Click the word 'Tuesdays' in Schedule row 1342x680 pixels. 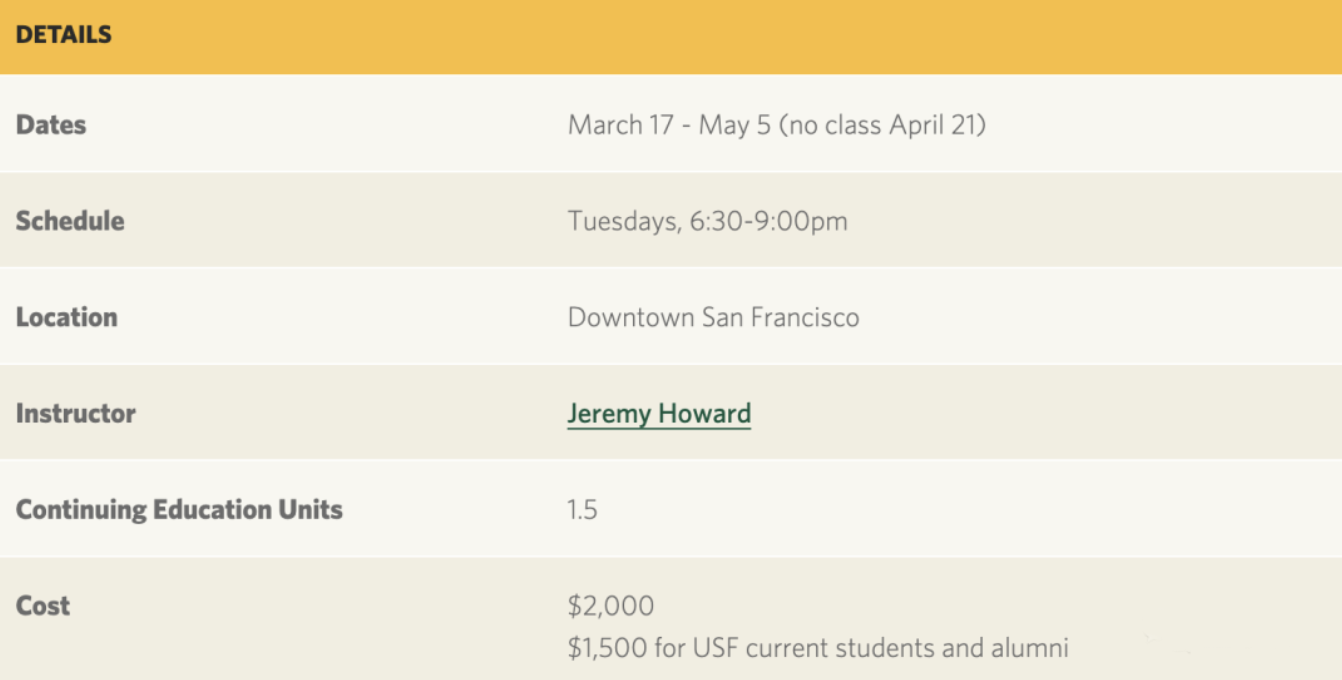(623, 221)
